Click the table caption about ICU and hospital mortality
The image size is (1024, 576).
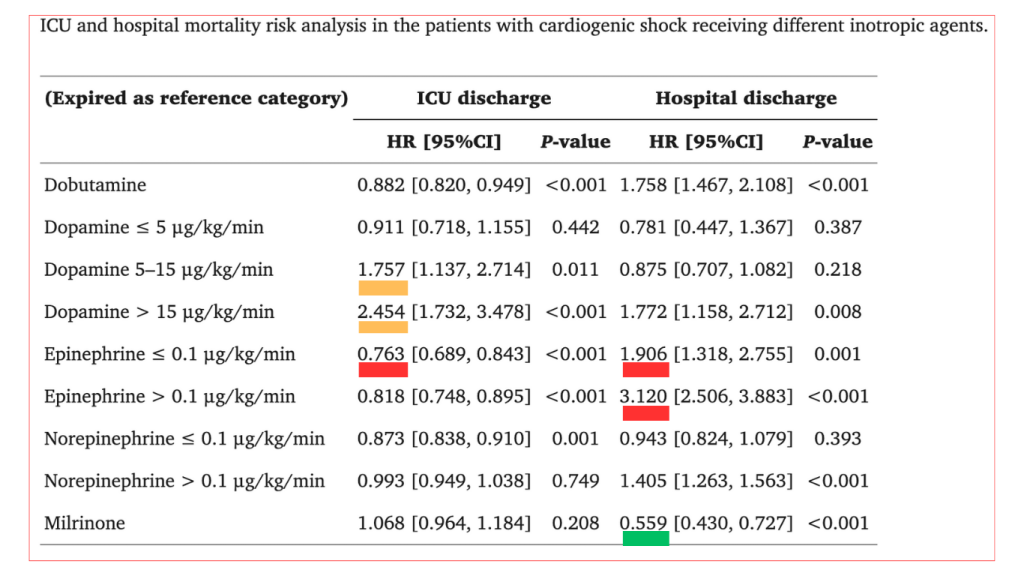pyautogui.click(x=513, y=25)
